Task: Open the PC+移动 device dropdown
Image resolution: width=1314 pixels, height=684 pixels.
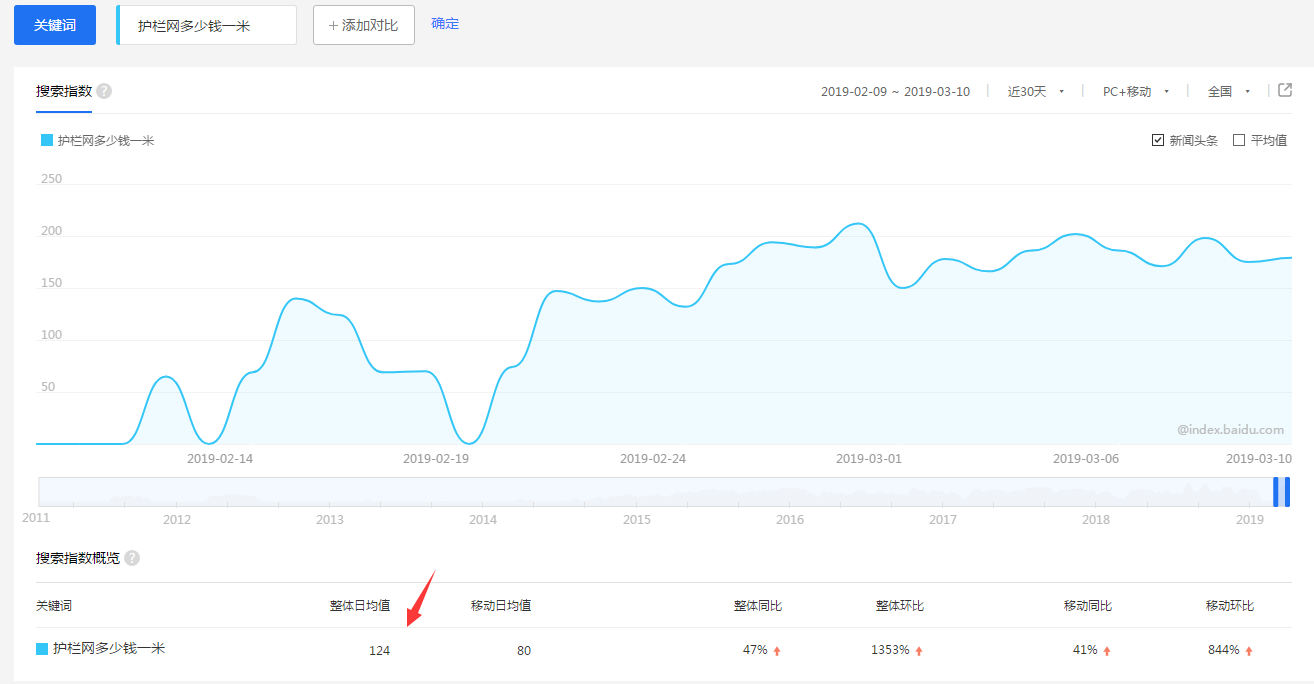Action: (1135, 91)
